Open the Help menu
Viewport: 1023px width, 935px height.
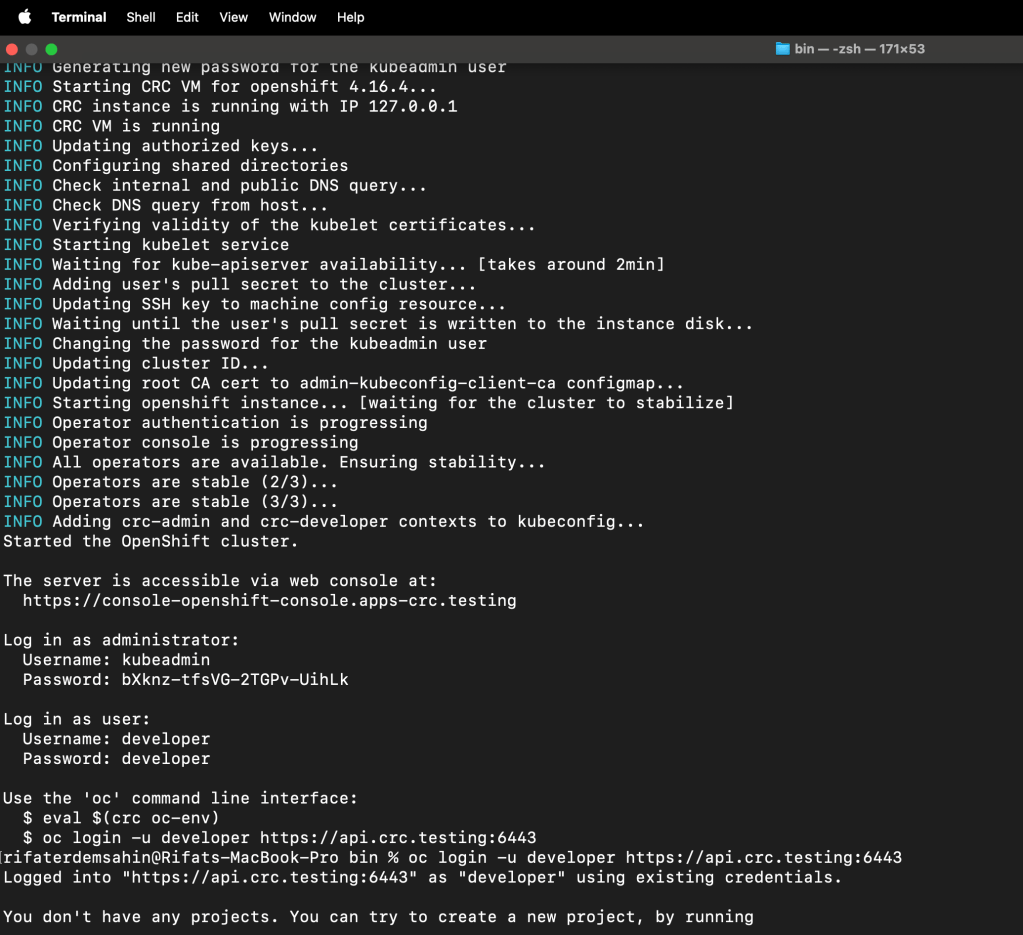point(350,17)
